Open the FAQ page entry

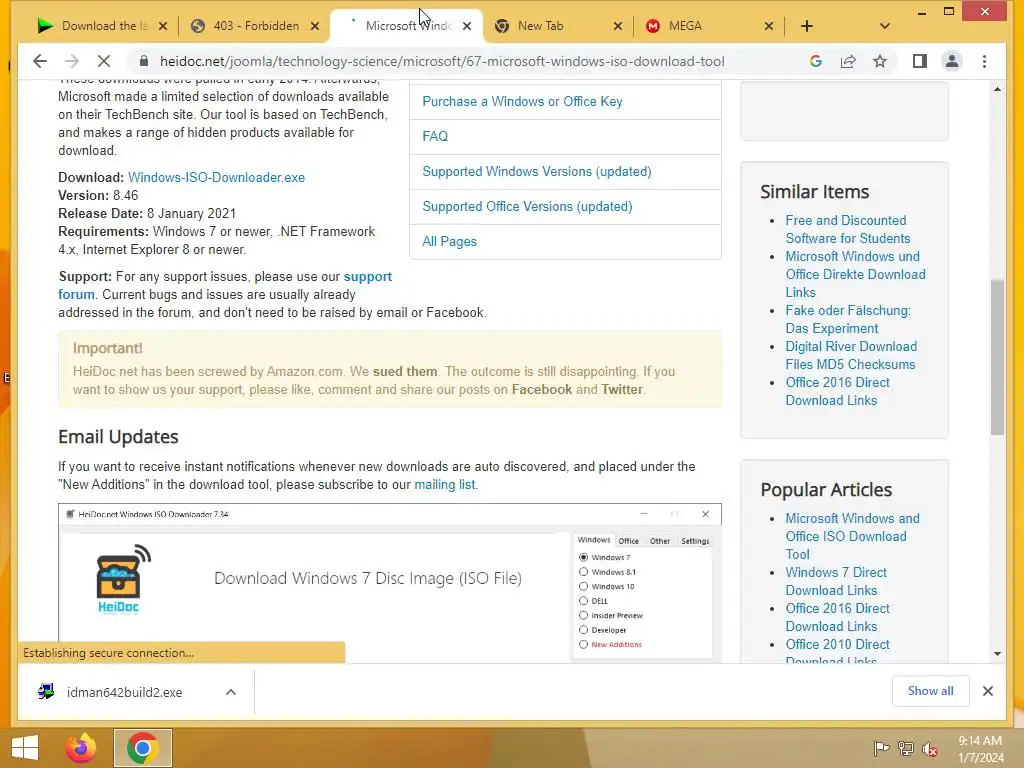pyautogui.click(x=435, y=136)
